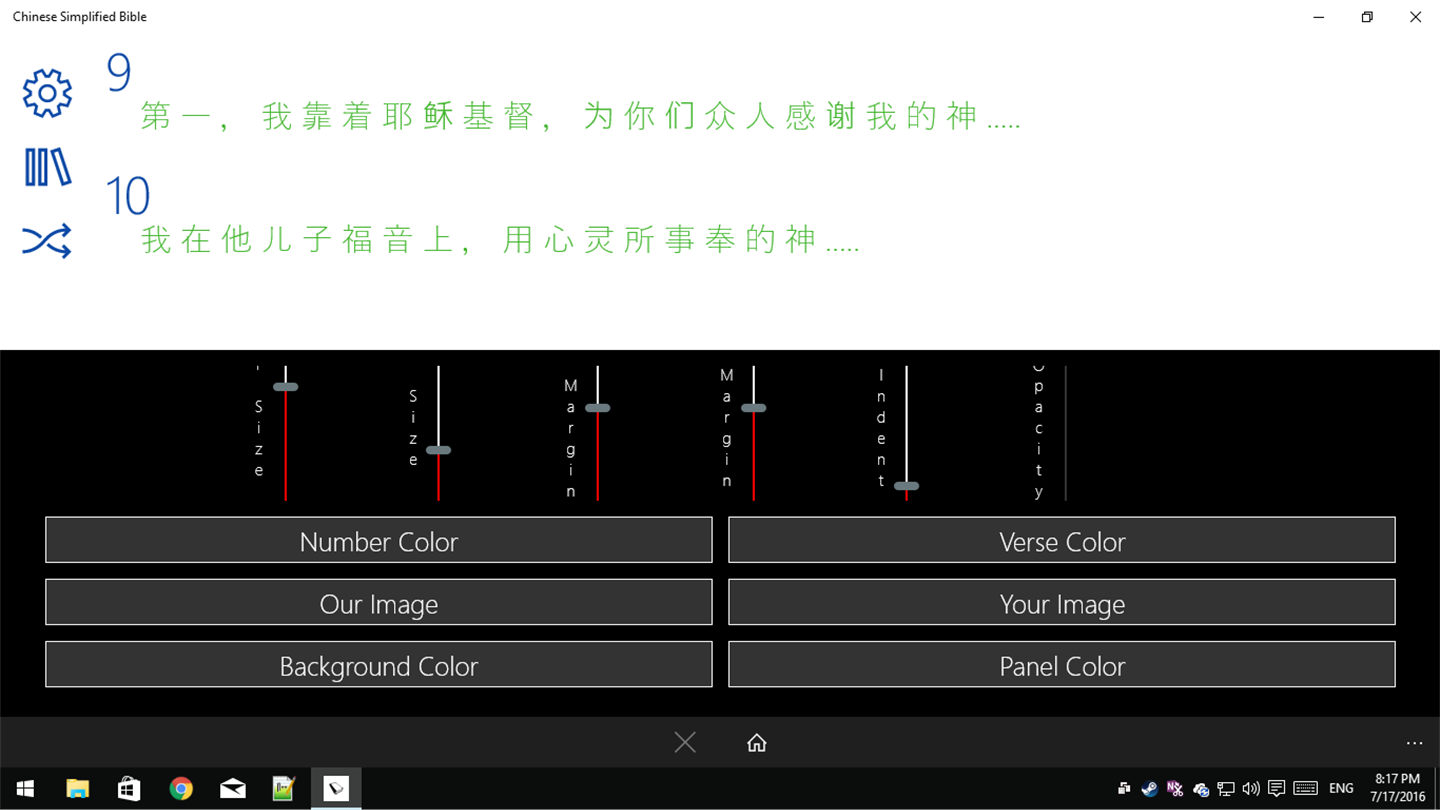Click the Opacity slider track
The image size is (1440, 810).
tap(1066, 433)
